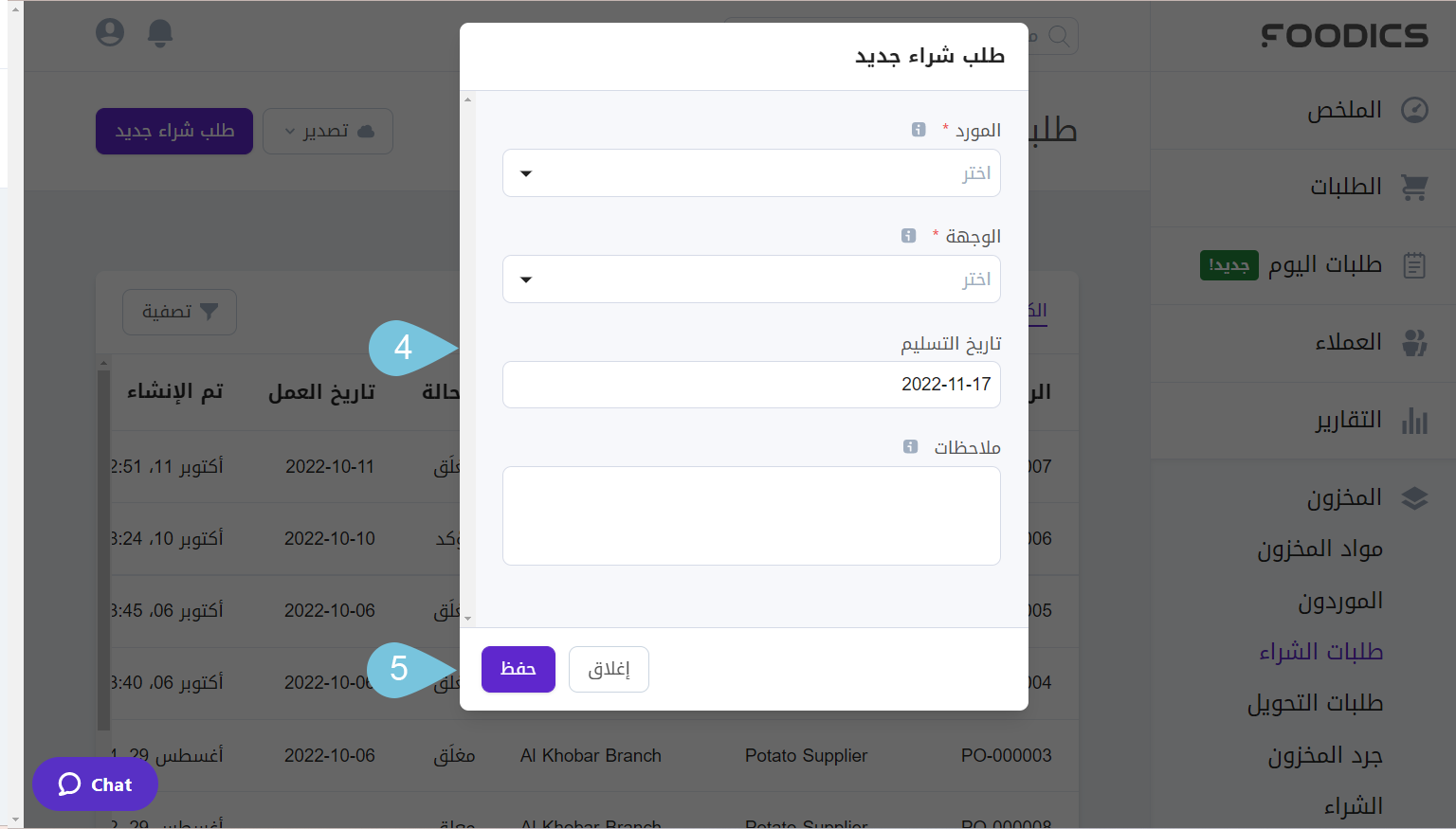Viewport: 1456px width, 829px height.
Task: Open reports via the bar chart icon
Action: 1414,420
